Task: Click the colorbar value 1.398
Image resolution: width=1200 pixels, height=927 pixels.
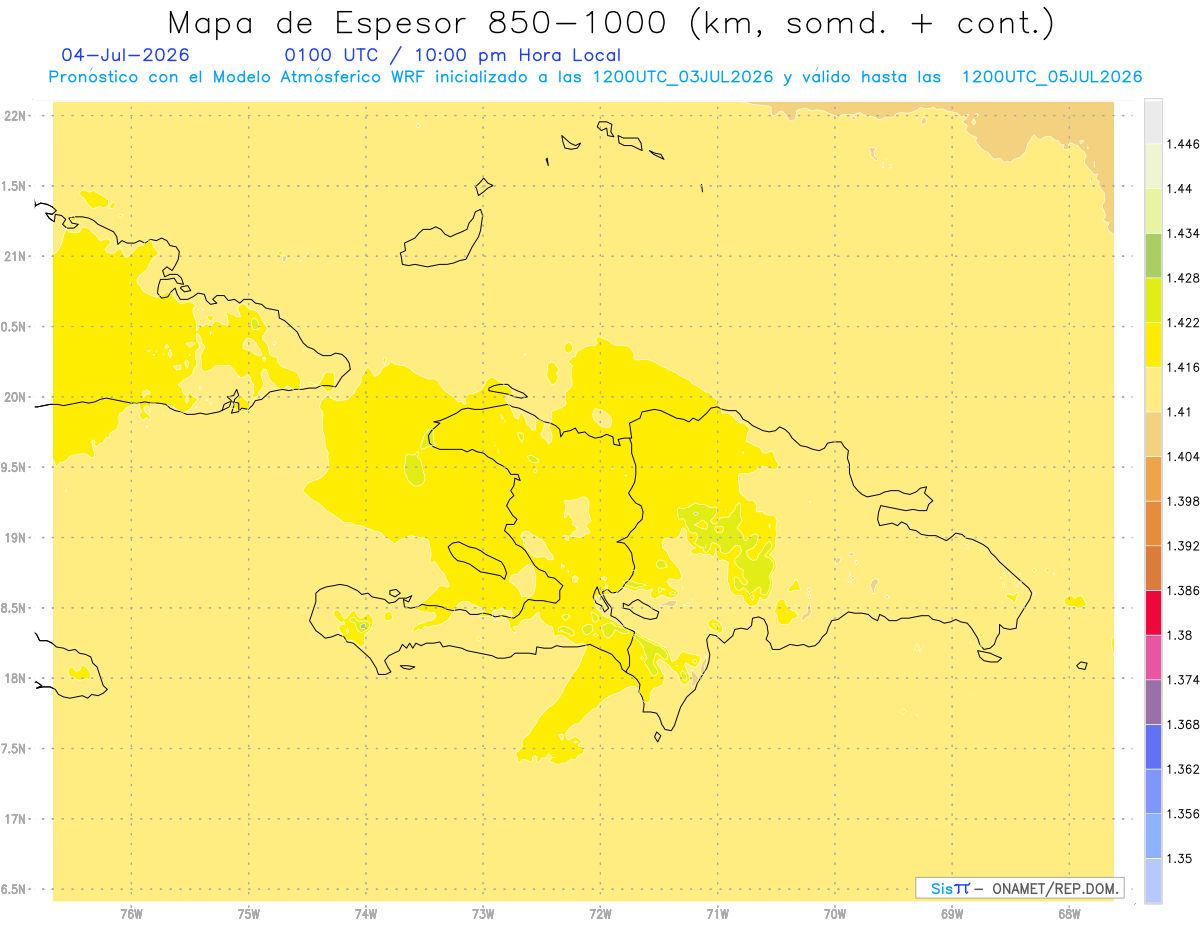Action: point(1183,501)
